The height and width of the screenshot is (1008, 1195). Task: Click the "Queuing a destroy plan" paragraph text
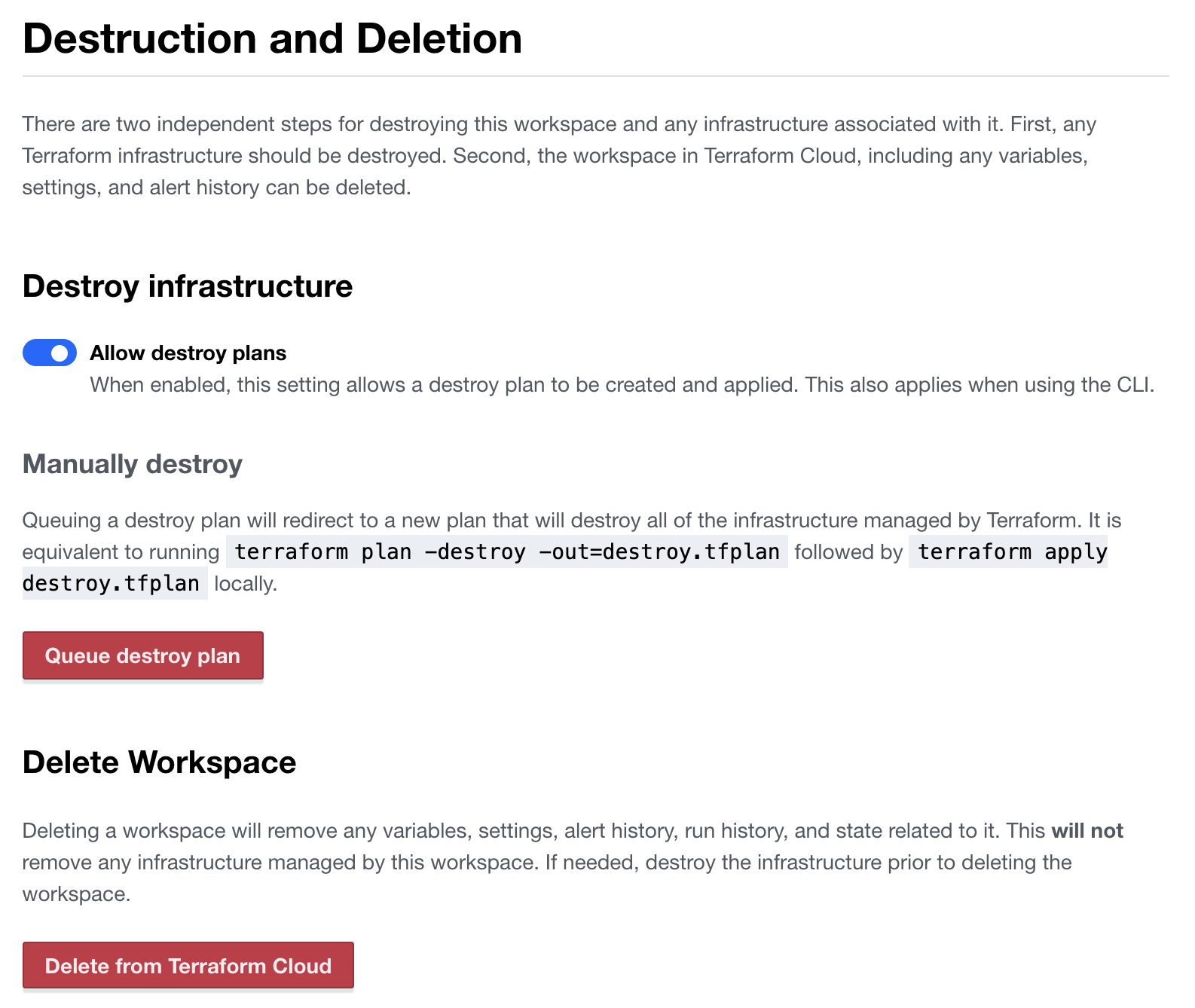click(x=527, y=520)
